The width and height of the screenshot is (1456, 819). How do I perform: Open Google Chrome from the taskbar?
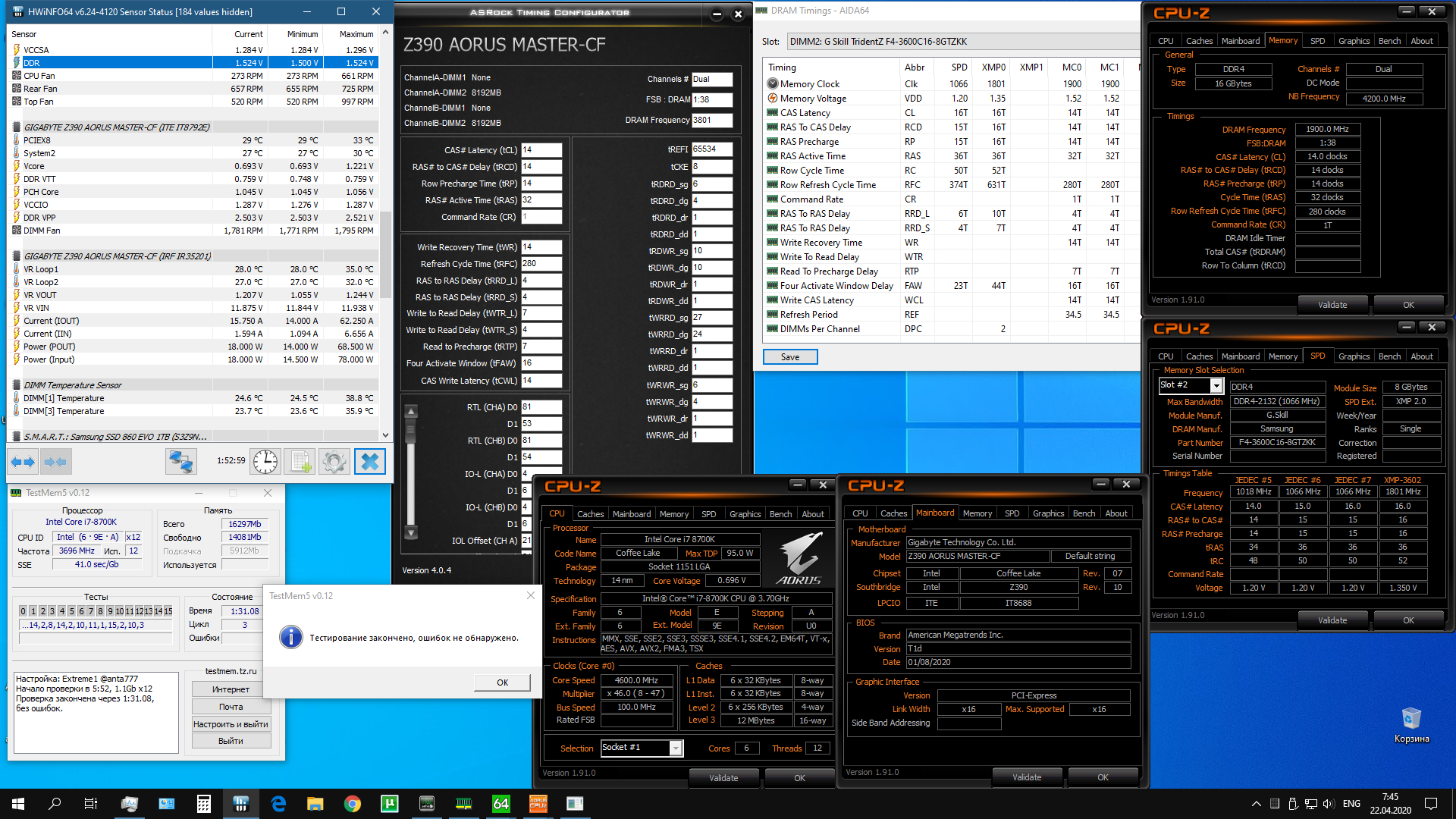click(353, 804)
